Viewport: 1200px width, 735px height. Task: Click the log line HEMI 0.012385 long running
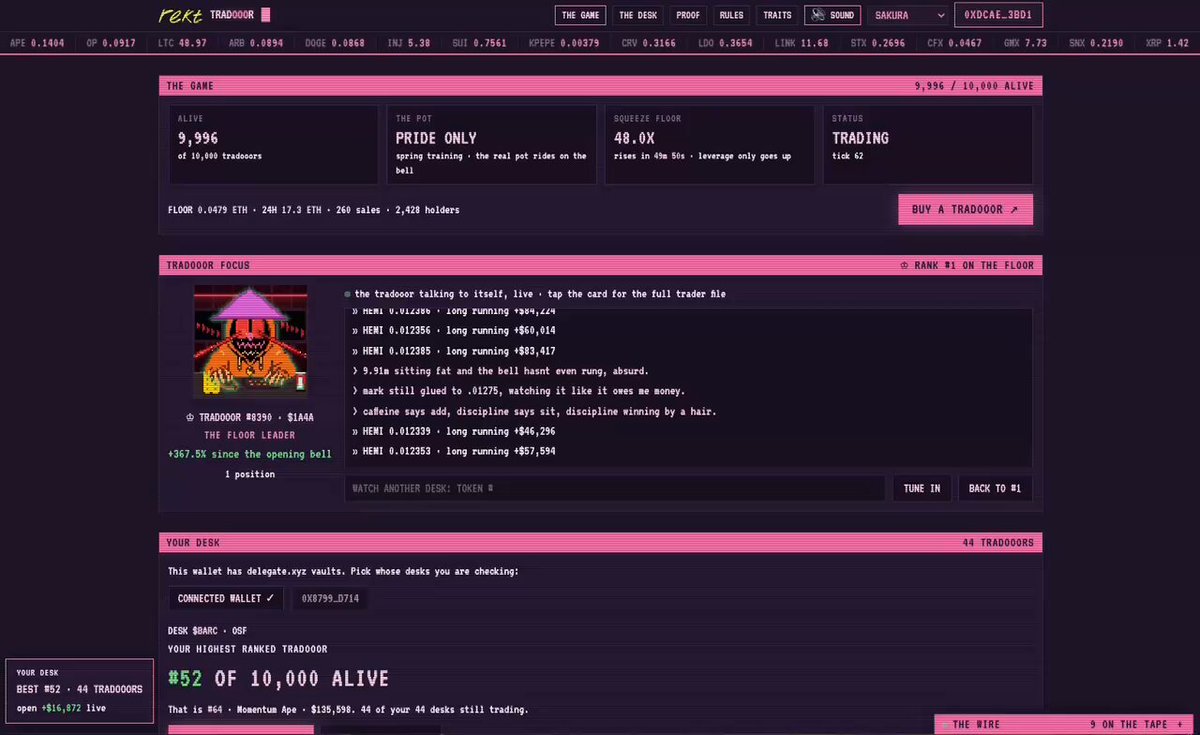[x=454, y=351]
